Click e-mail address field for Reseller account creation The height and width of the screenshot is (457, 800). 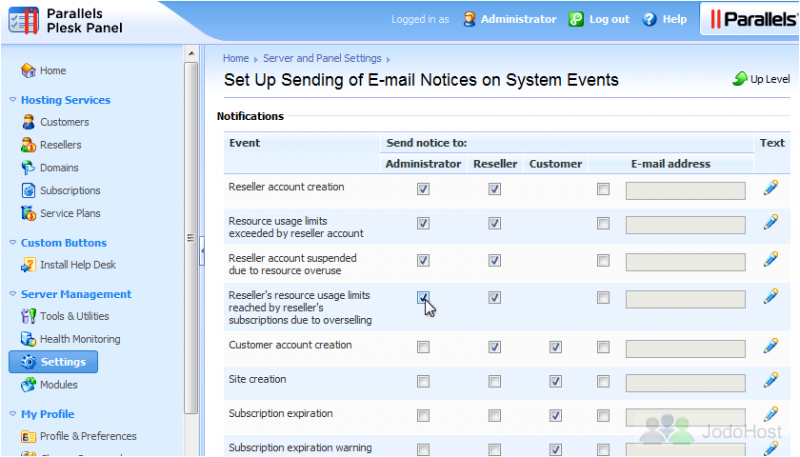[x=685, y=191]
